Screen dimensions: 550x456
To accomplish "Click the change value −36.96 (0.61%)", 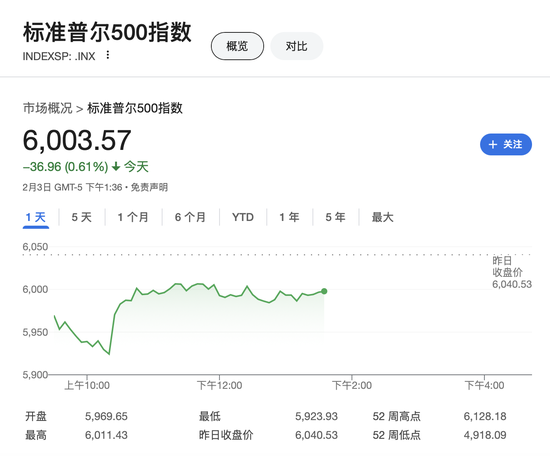I will (x=66, y=167).
